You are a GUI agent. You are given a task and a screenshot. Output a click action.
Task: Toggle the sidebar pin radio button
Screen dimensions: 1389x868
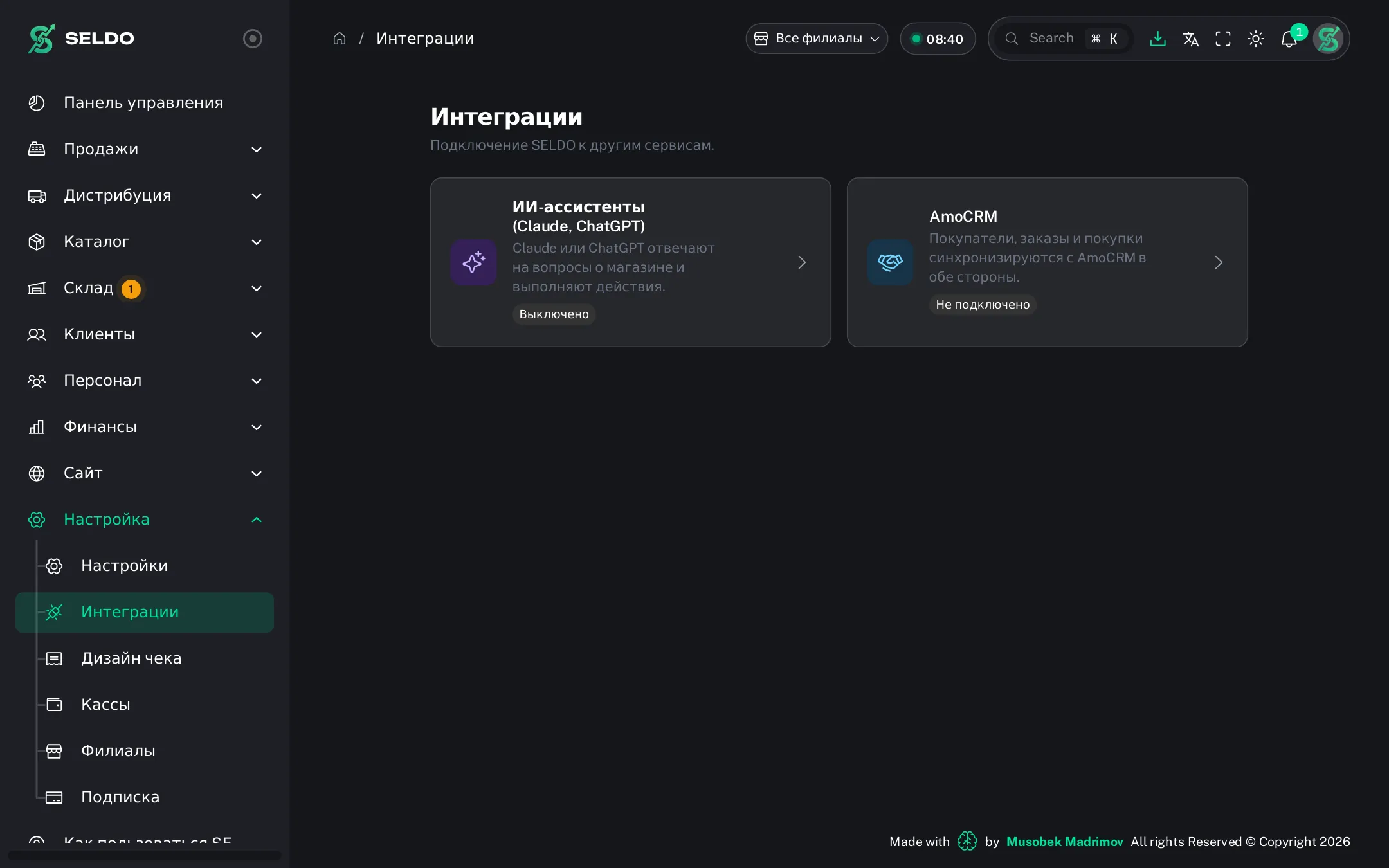tap(252, 39)
